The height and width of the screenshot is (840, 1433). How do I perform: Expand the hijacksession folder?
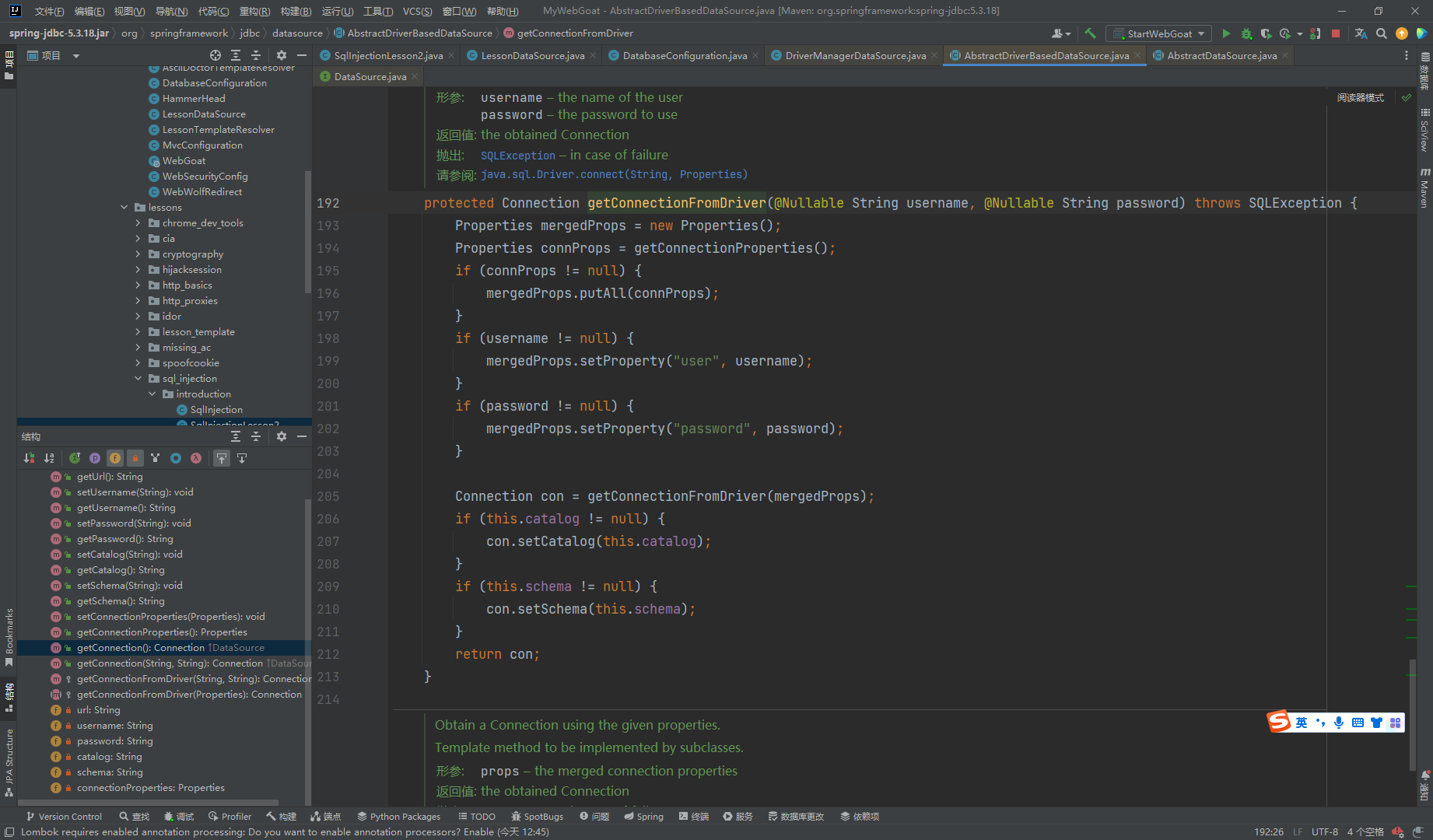[x=138, y=269]
